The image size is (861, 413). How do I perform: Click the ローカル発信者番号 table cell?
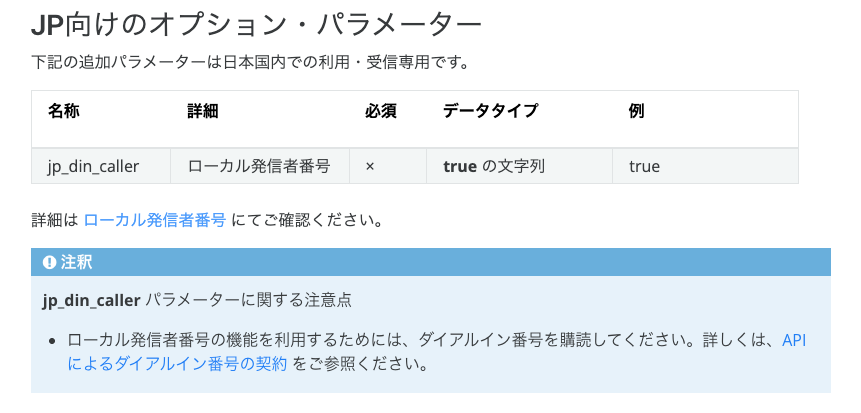tap(260, 166)
